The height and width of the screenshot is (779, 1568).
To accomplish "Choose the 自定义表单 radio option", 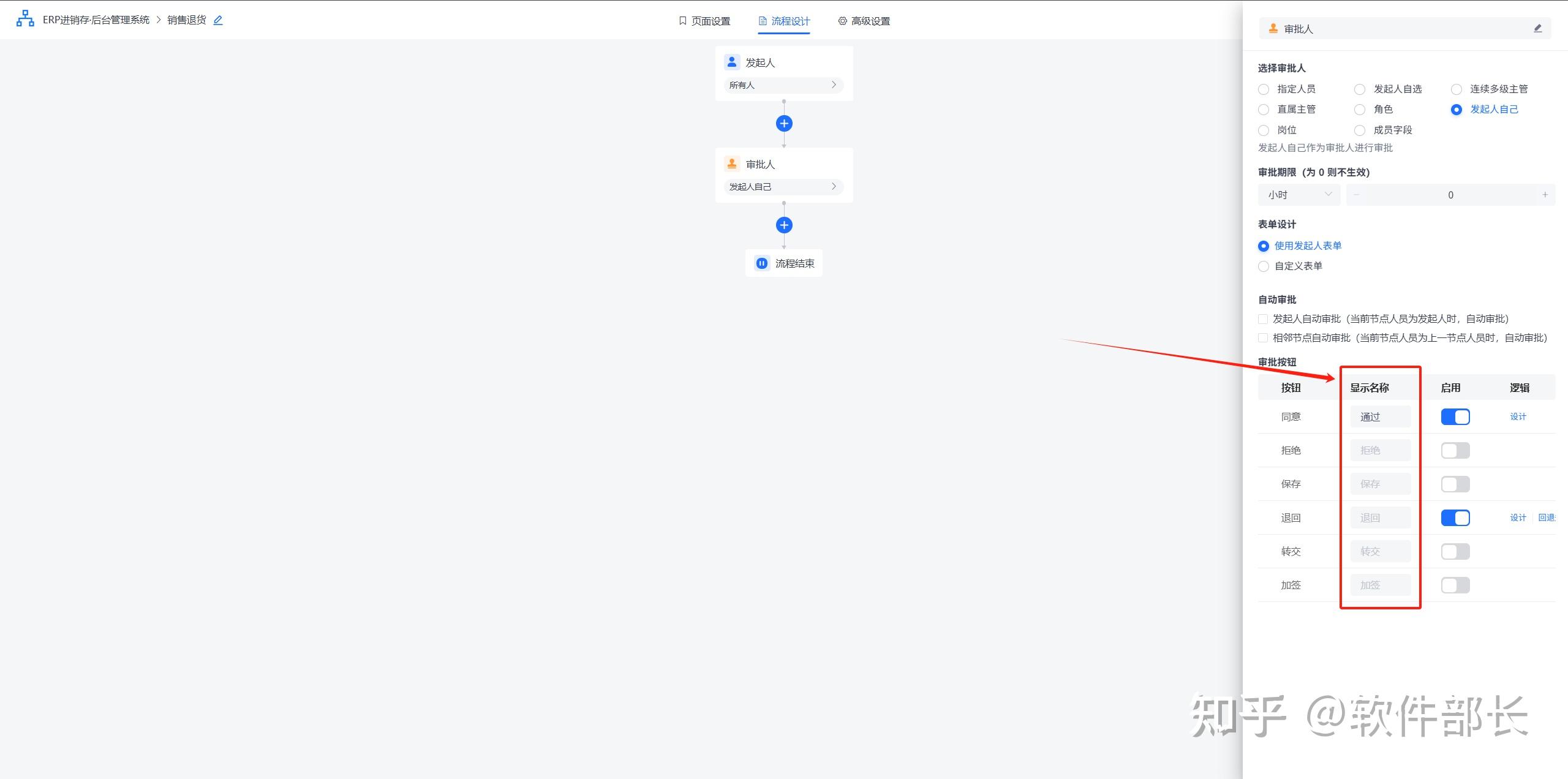I will (1264, 266).
